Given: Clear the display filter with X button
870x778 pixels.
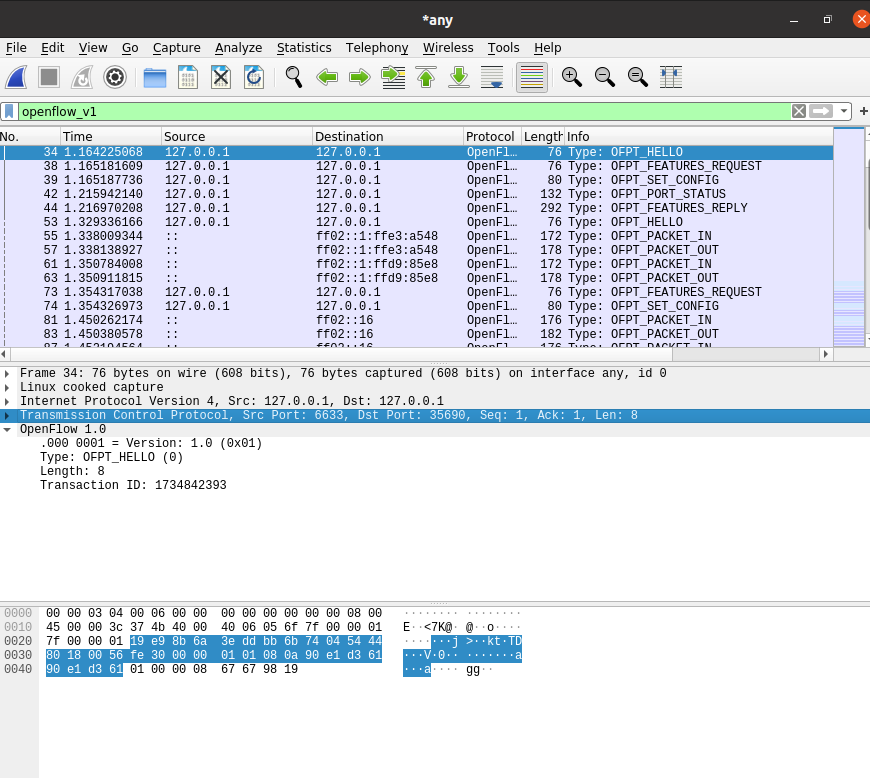Looking at the screenshot, I should [x=798, y=111].
